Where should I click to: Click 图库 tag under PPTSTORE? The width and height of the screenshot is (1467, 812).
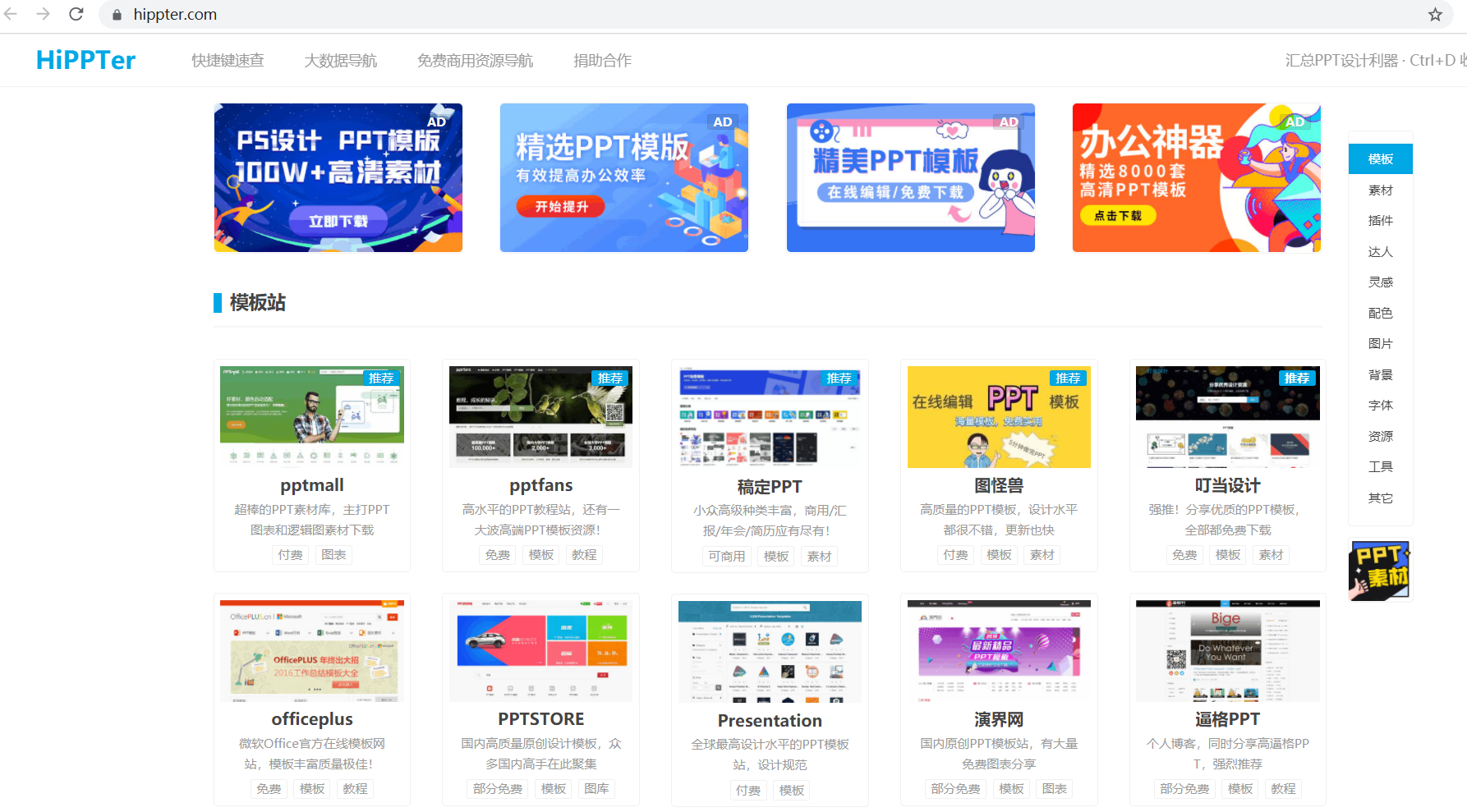pyautogui.click(x=597, y=789)
